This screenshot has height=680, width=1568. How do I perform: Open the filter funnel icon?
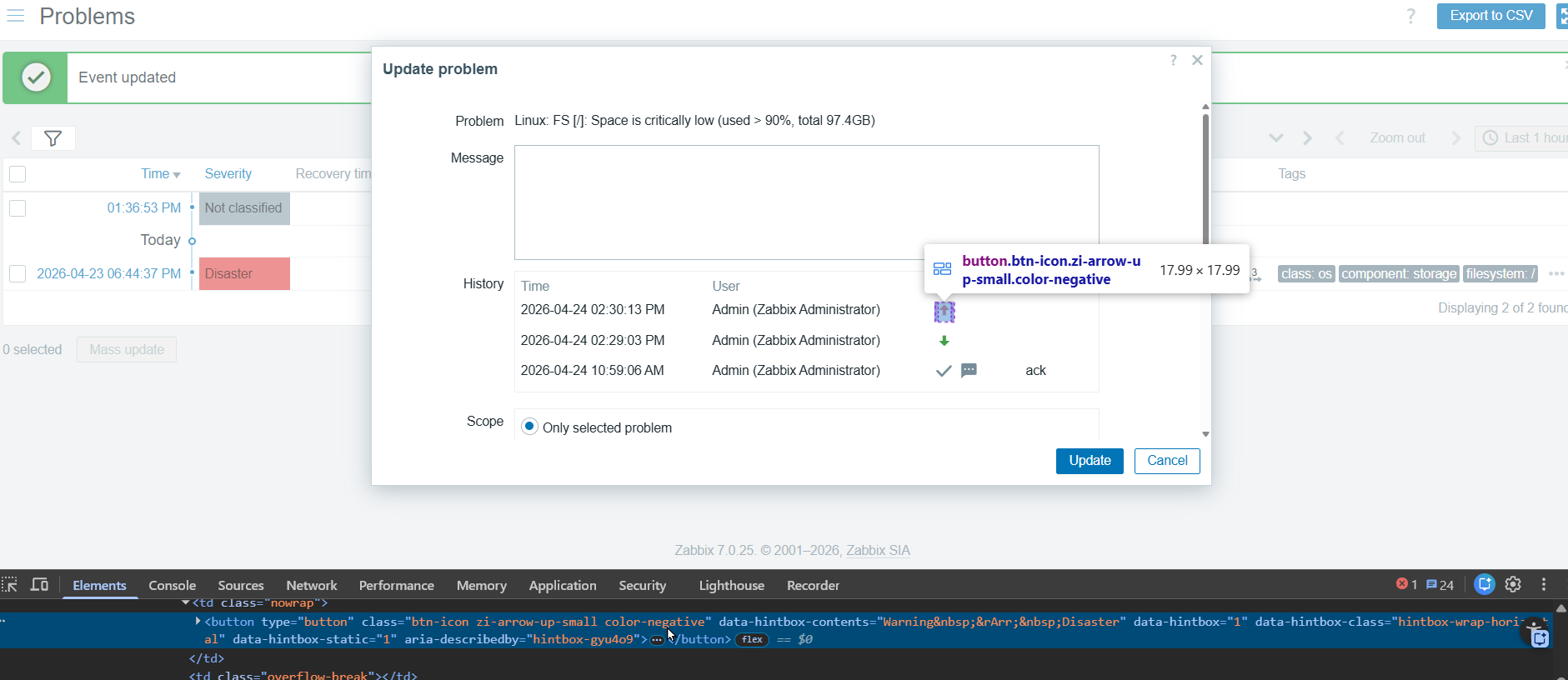point(53,138)
